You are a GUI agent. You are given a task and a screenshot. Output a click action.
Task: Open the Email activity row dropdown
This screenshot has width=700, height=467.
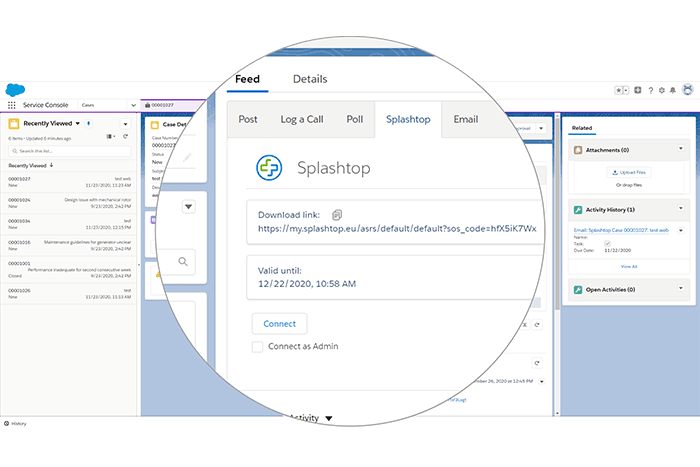click(x=681, y=230)
